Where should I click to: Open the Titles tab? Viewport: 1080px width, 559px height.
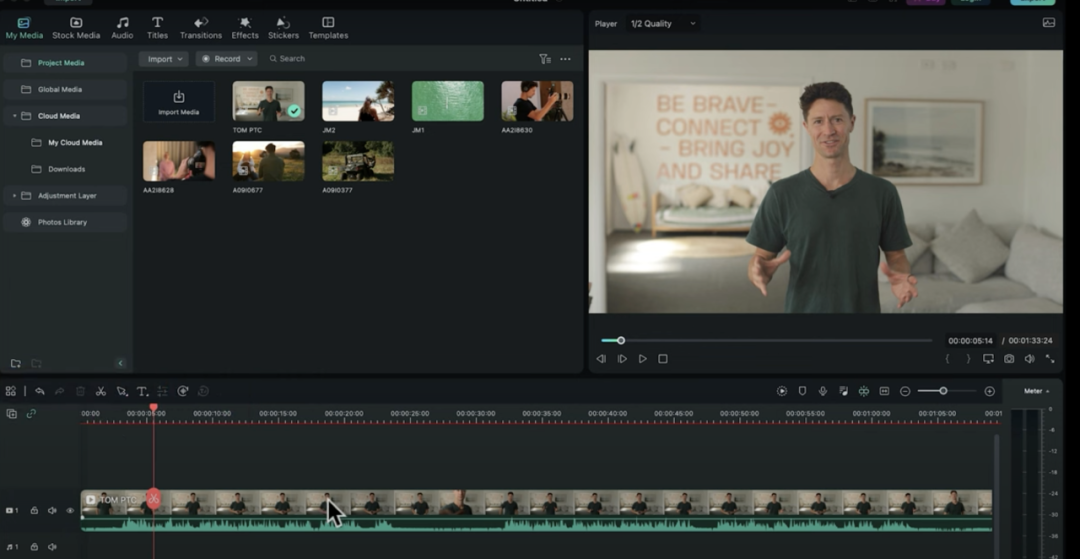point(157,28)
